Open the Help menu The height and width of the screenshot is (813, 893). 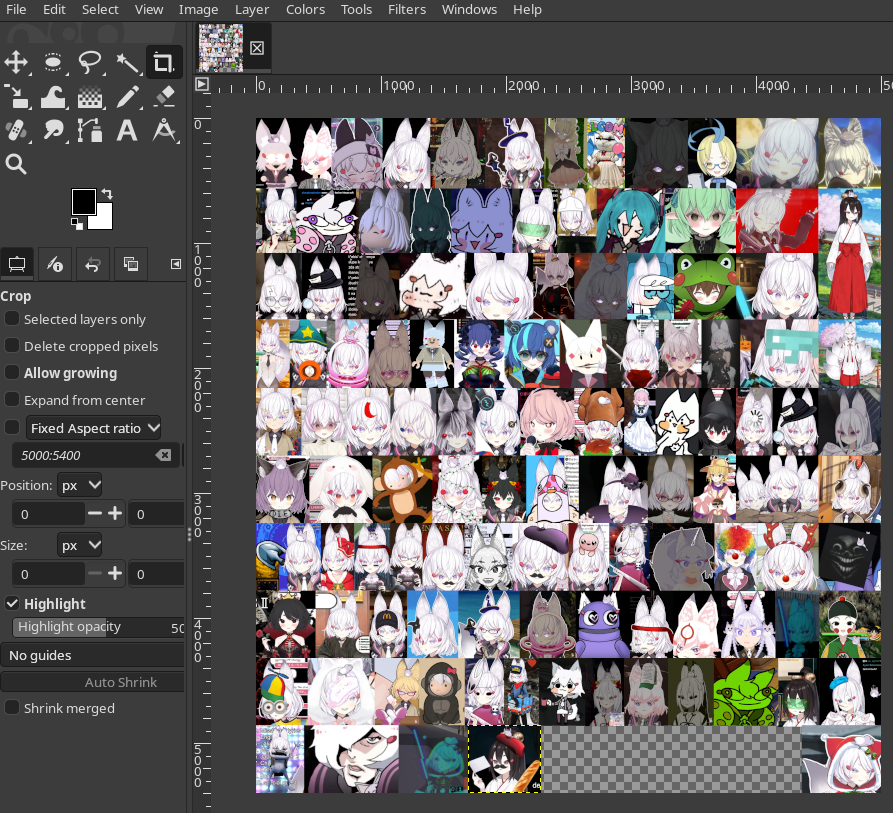click(527, 10)
